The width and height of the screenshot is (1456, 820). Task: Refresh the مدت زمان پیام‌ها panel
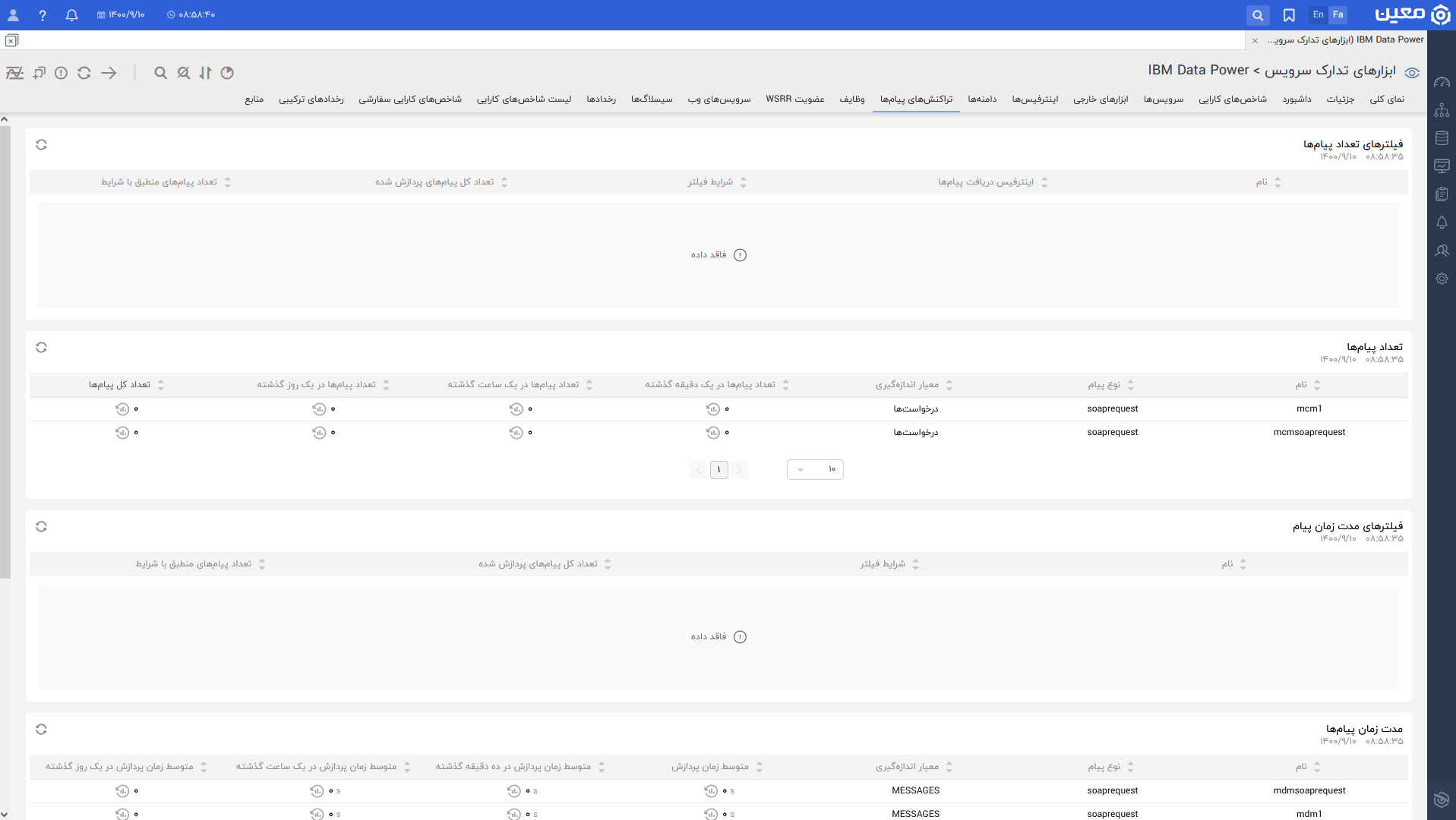click(41, 729)
